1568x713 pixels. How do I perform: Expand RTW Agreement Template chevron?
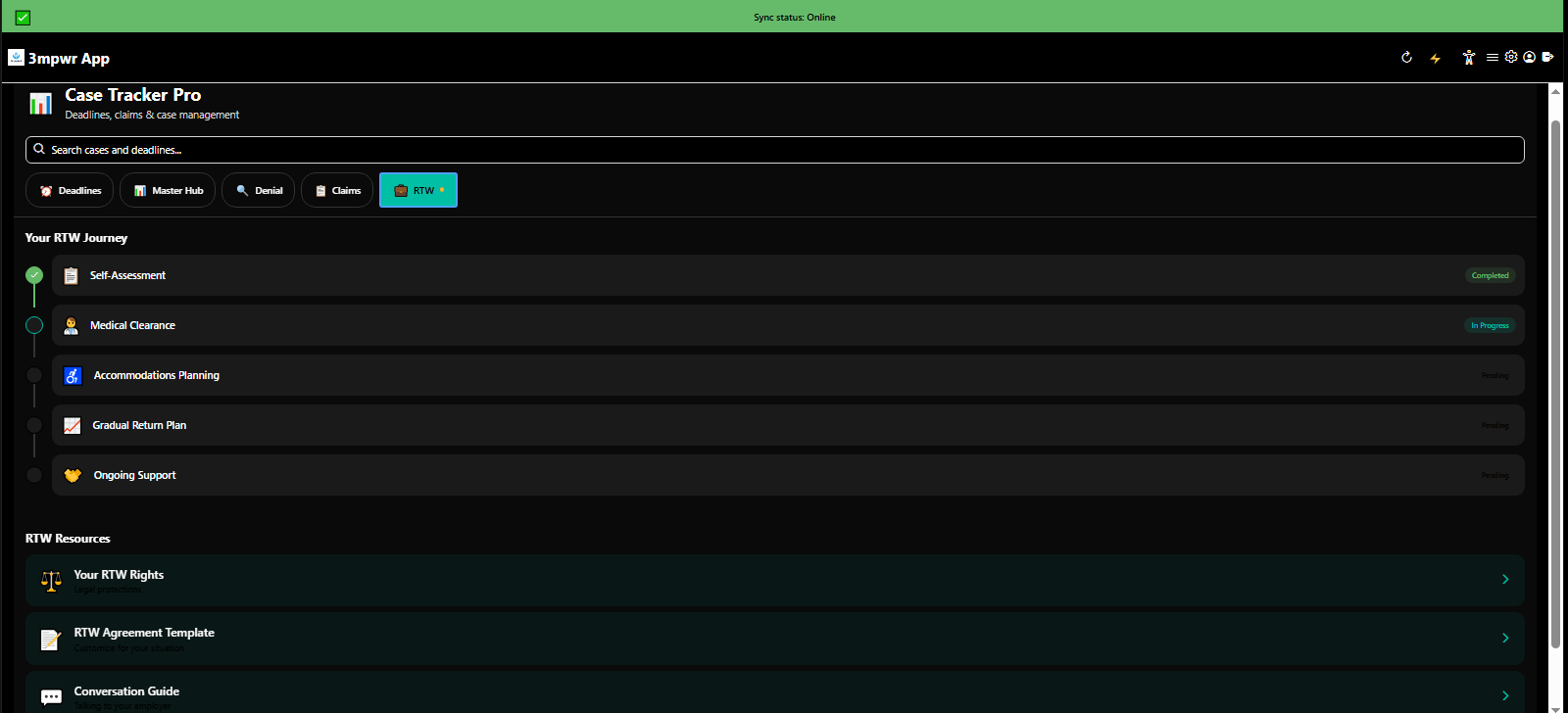[x=1505, y=639]
